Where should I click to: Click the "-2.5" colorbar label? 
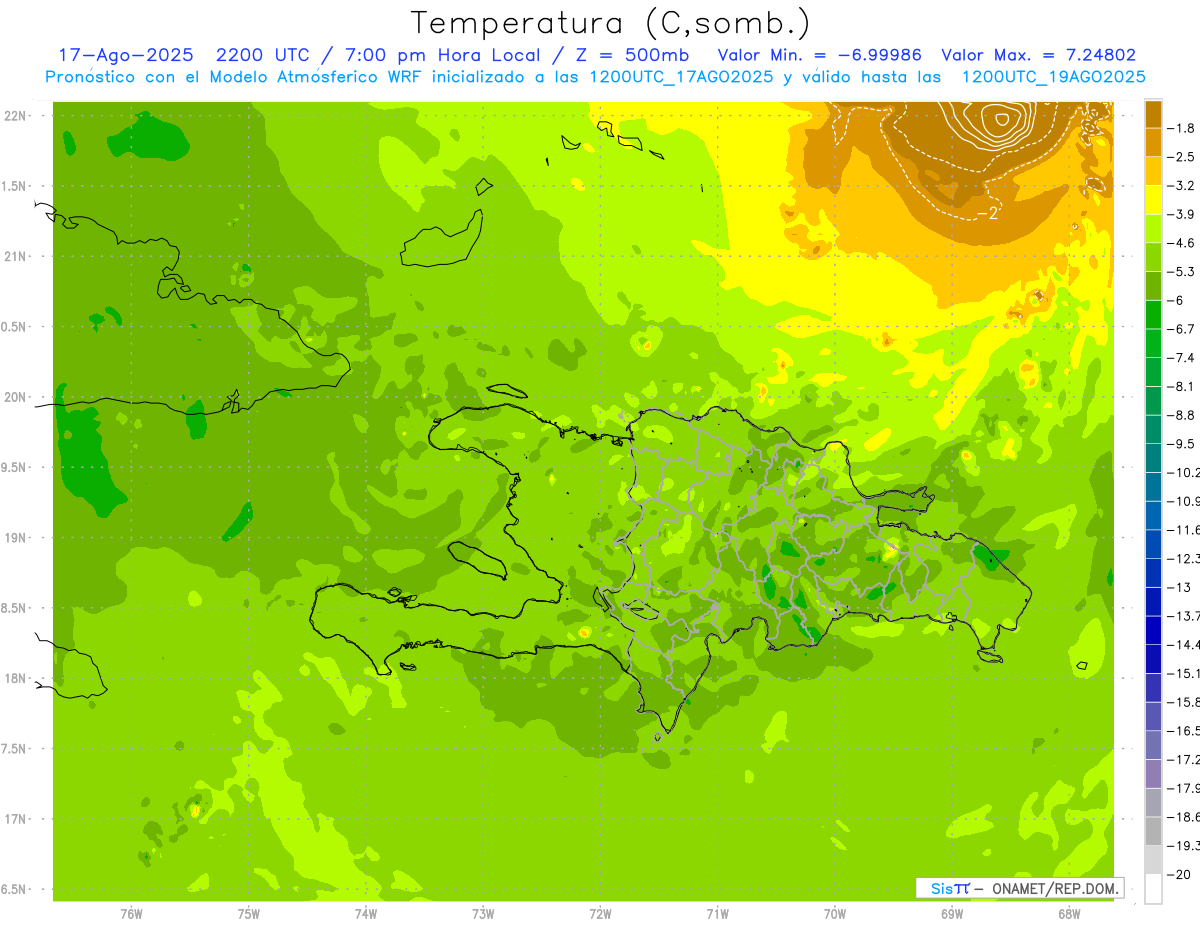click(x=1182, y=157)
